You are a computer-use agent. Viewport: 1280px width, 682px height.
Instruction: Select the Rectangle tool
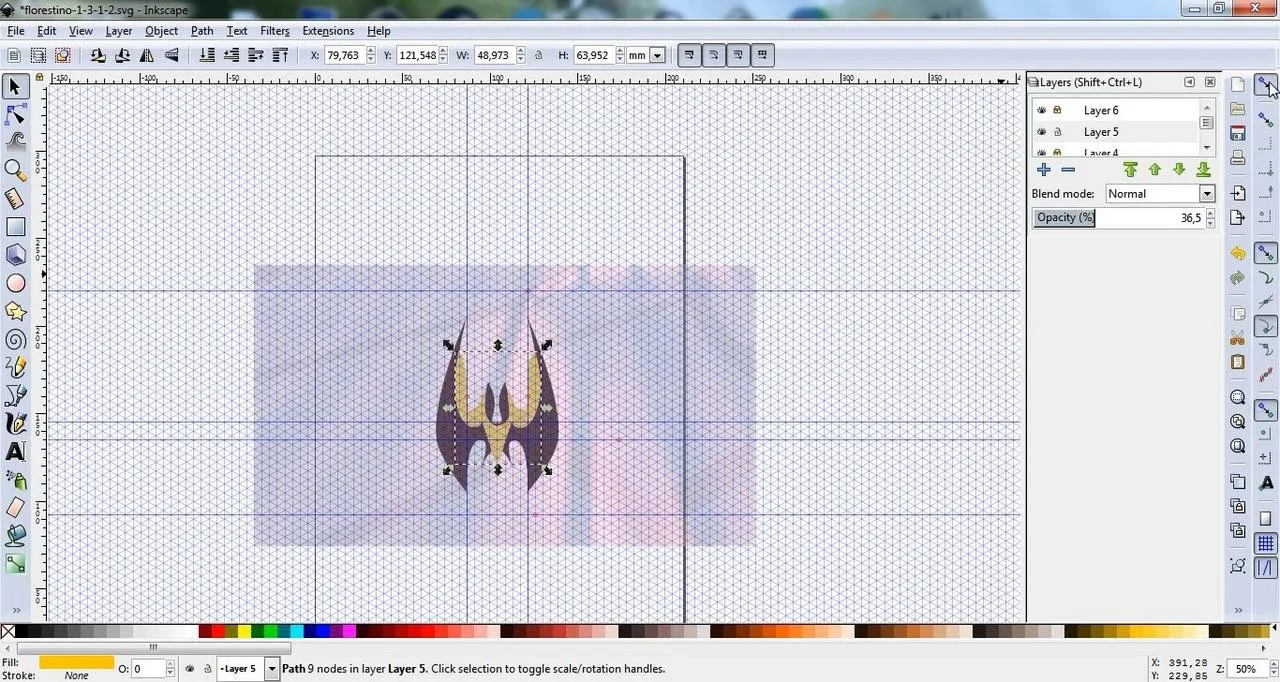pyautogui.click(x=15, y=227)
